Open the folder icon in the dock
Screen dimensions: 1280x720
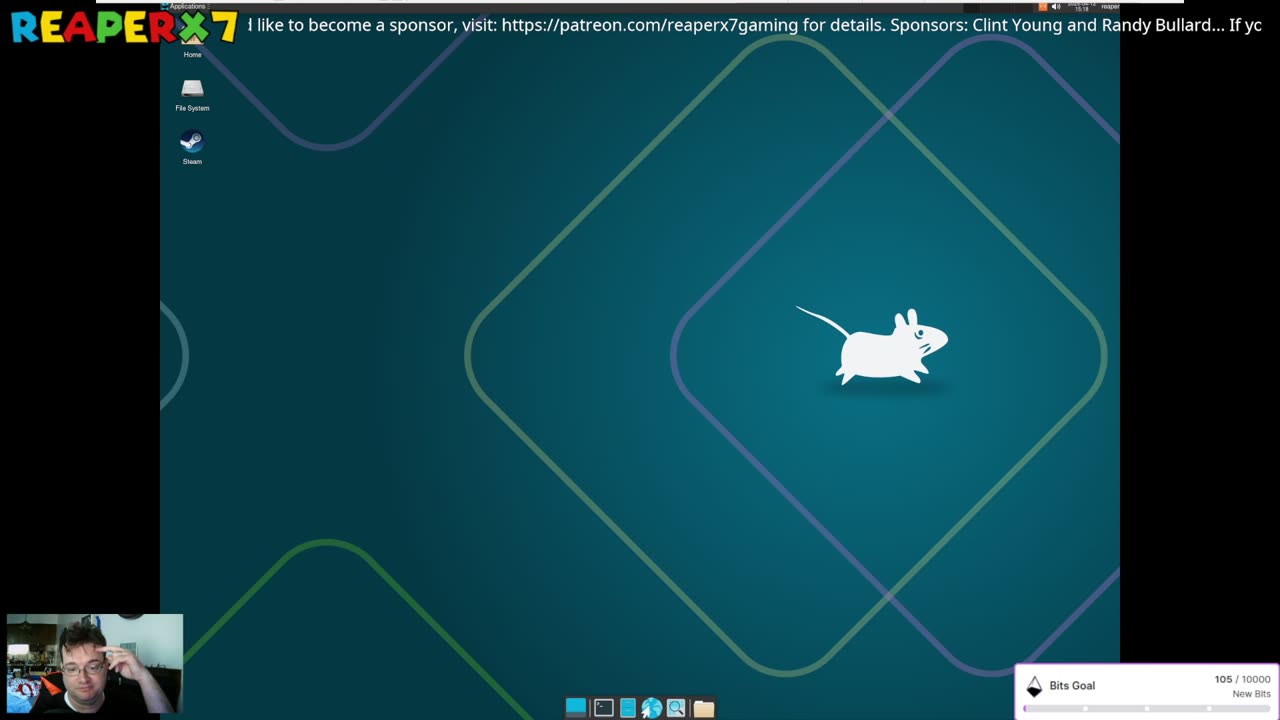(x=704, y=708)
